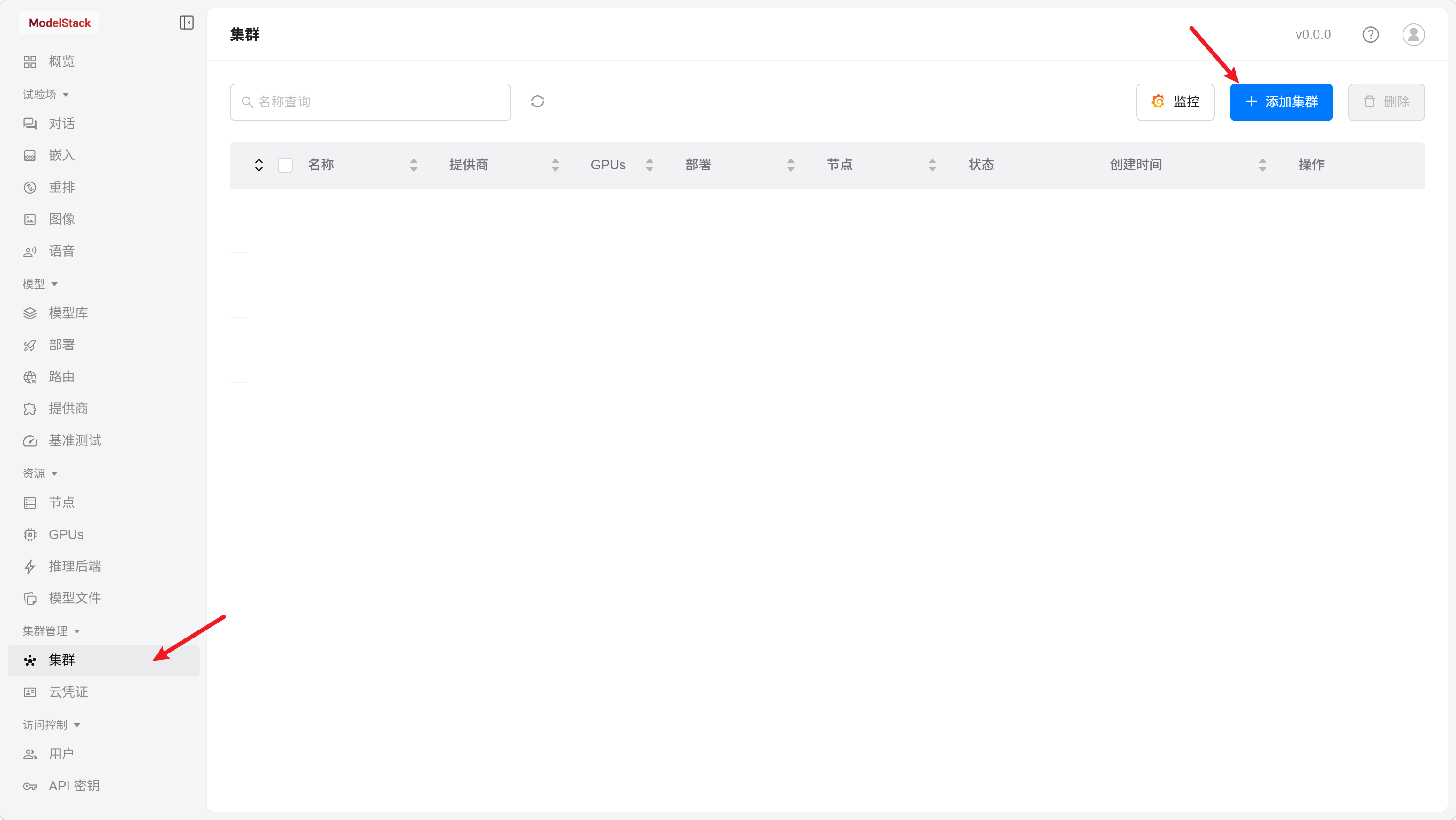Collapse the 试验场 sidebar section
This screenshot has height=820, width=1456.
[46, 94]
